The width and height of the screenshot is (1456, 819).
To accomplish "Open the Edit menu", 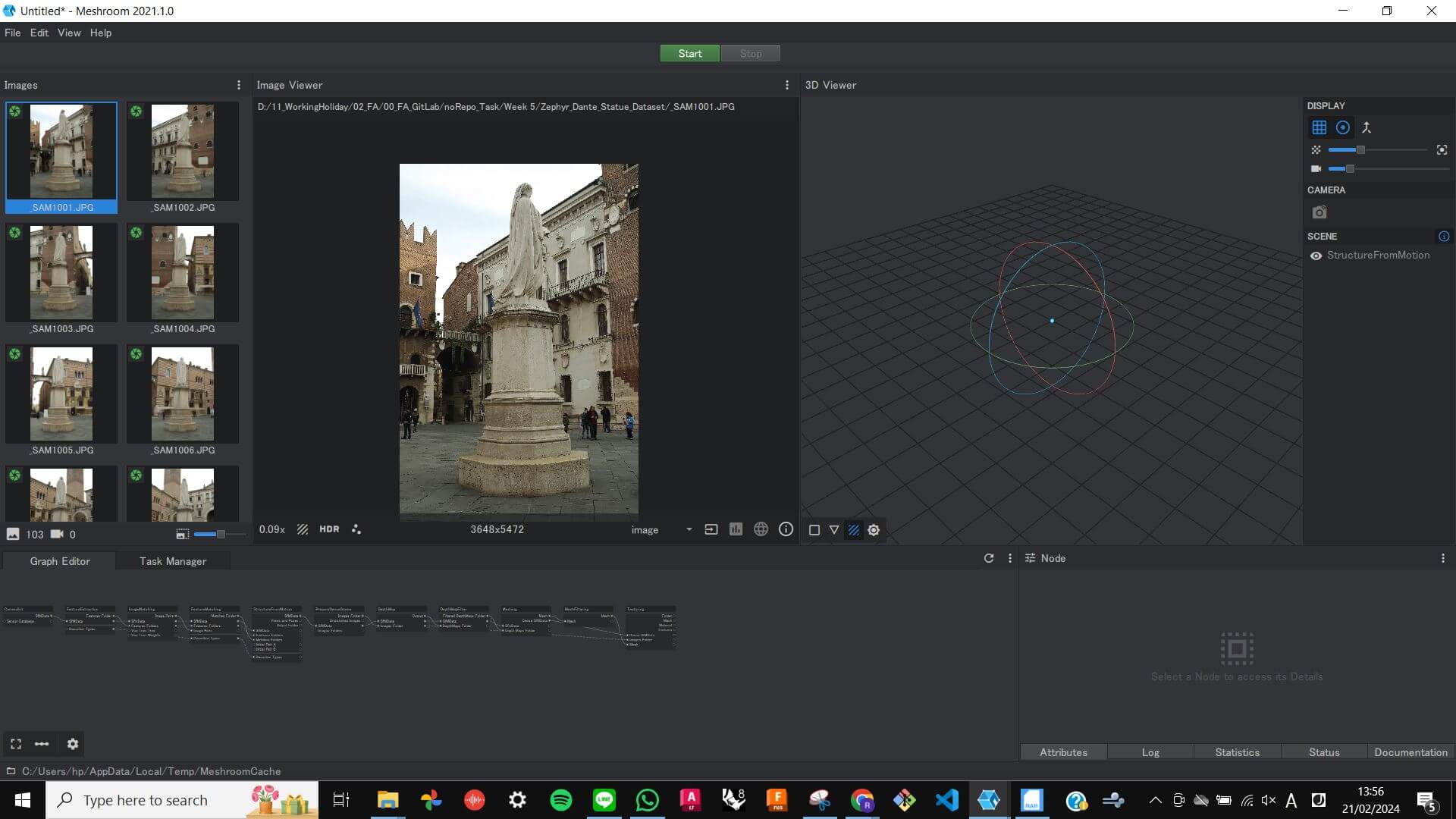I will (39, 33).
